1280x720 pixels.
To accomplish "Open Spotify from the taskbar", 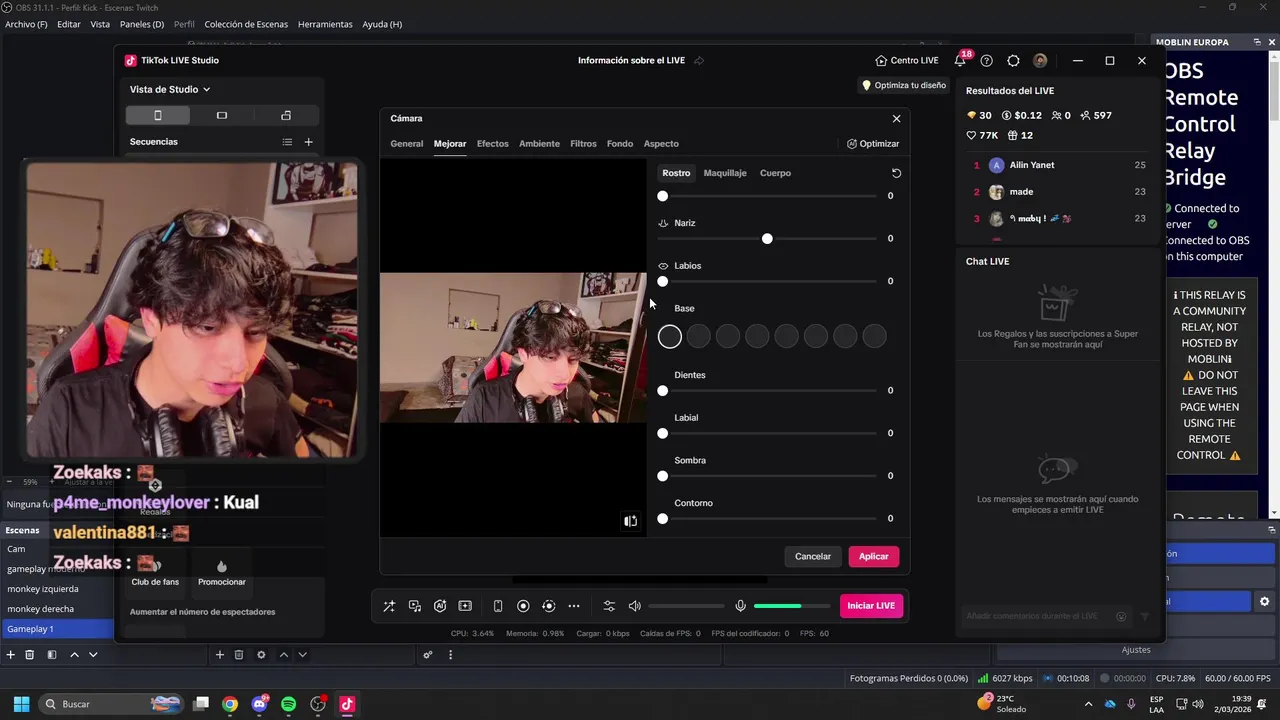I will click(x=289, y=704).
